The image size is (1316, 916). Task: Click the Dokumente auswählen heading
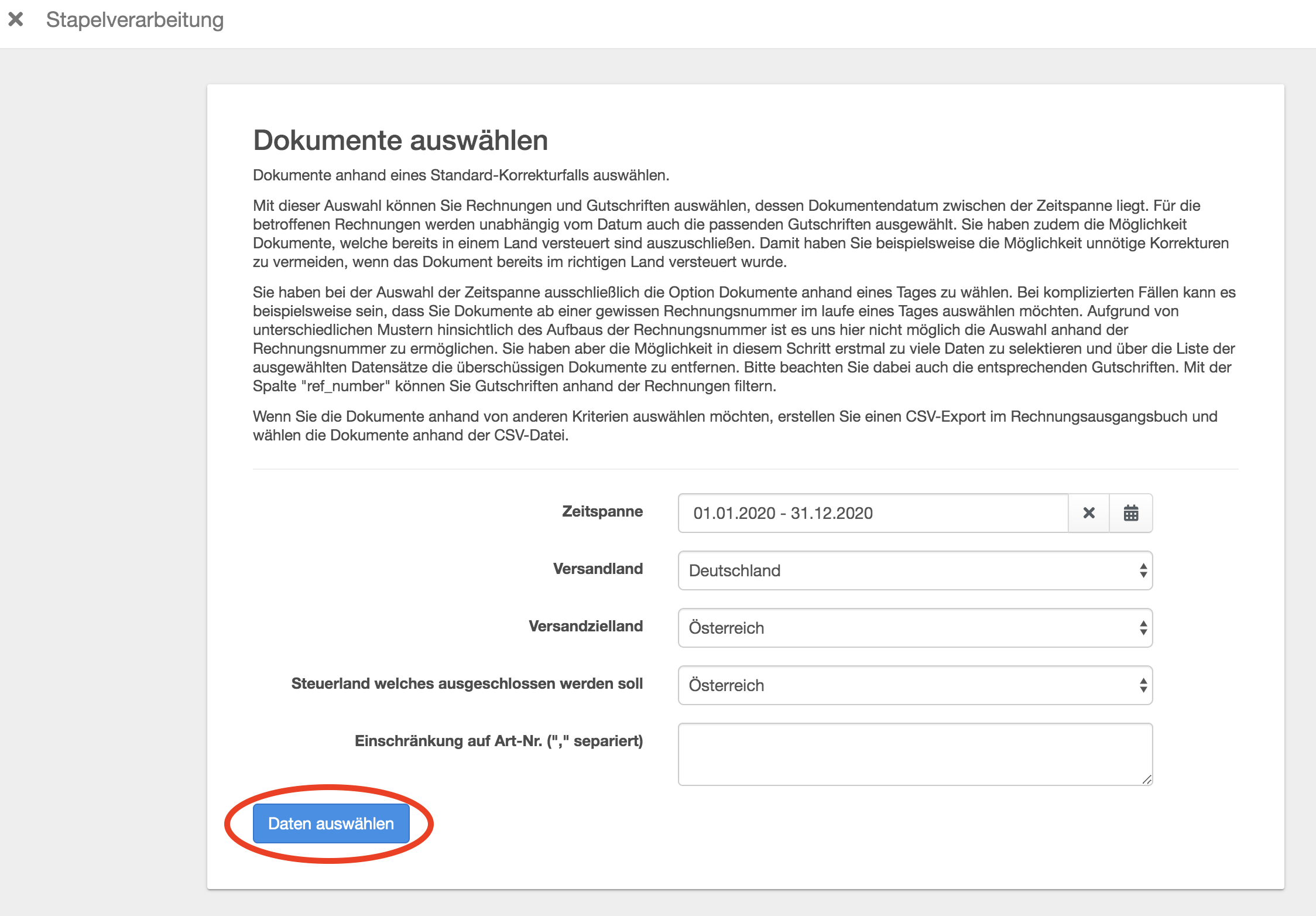pos(400,141)
